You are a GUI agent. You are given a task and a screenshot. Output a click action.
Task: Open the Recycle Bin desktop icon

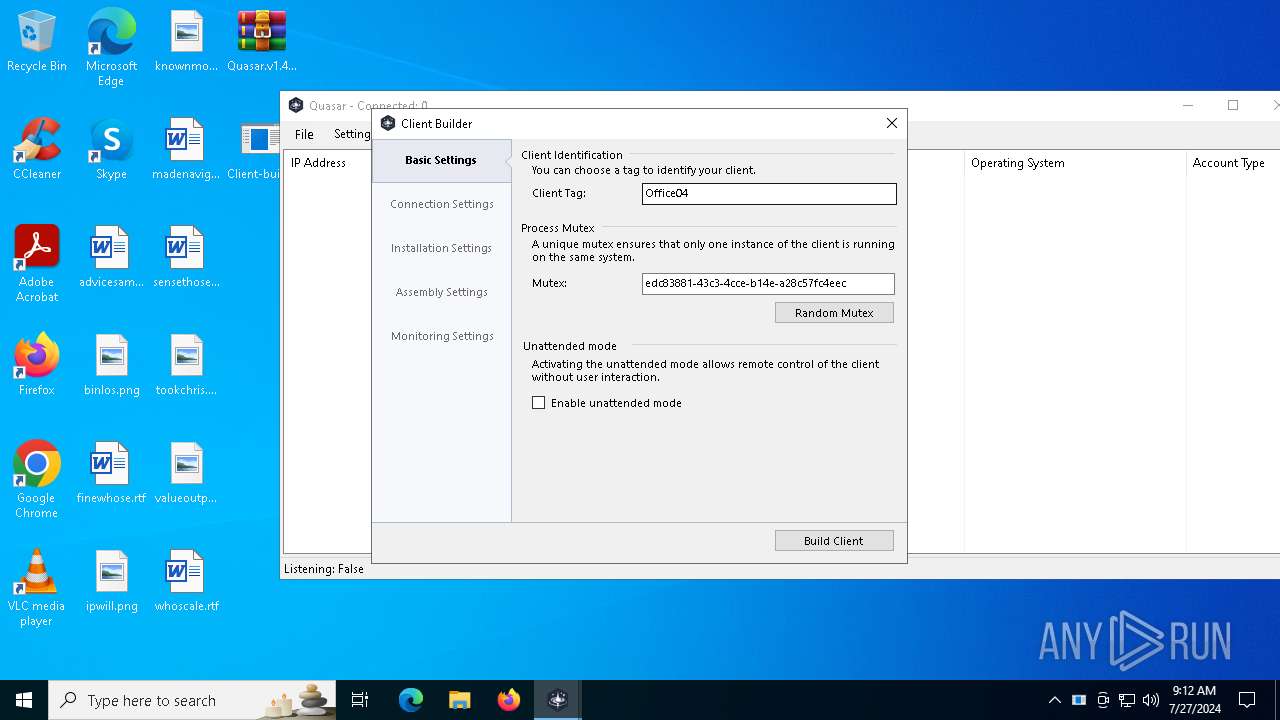[37, 42]
